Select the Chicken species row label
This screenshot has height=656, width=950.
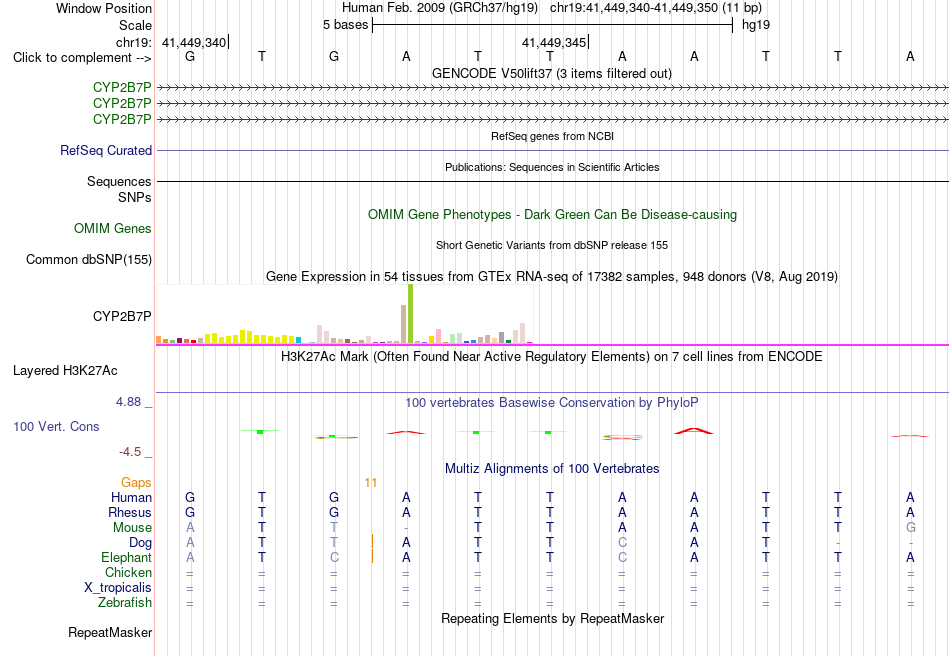tap(128, 572)
